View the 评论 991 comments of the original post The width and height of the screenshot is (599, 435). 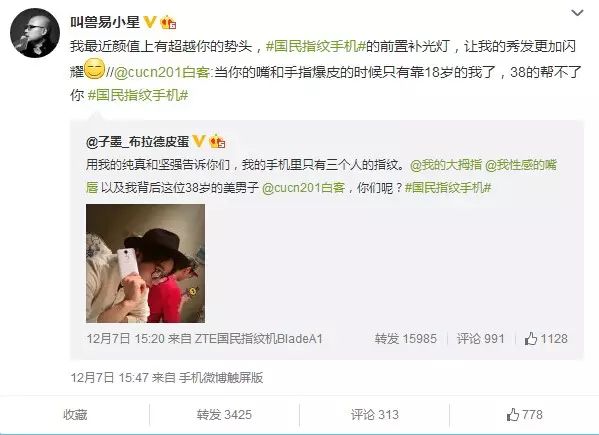point(481,339)
